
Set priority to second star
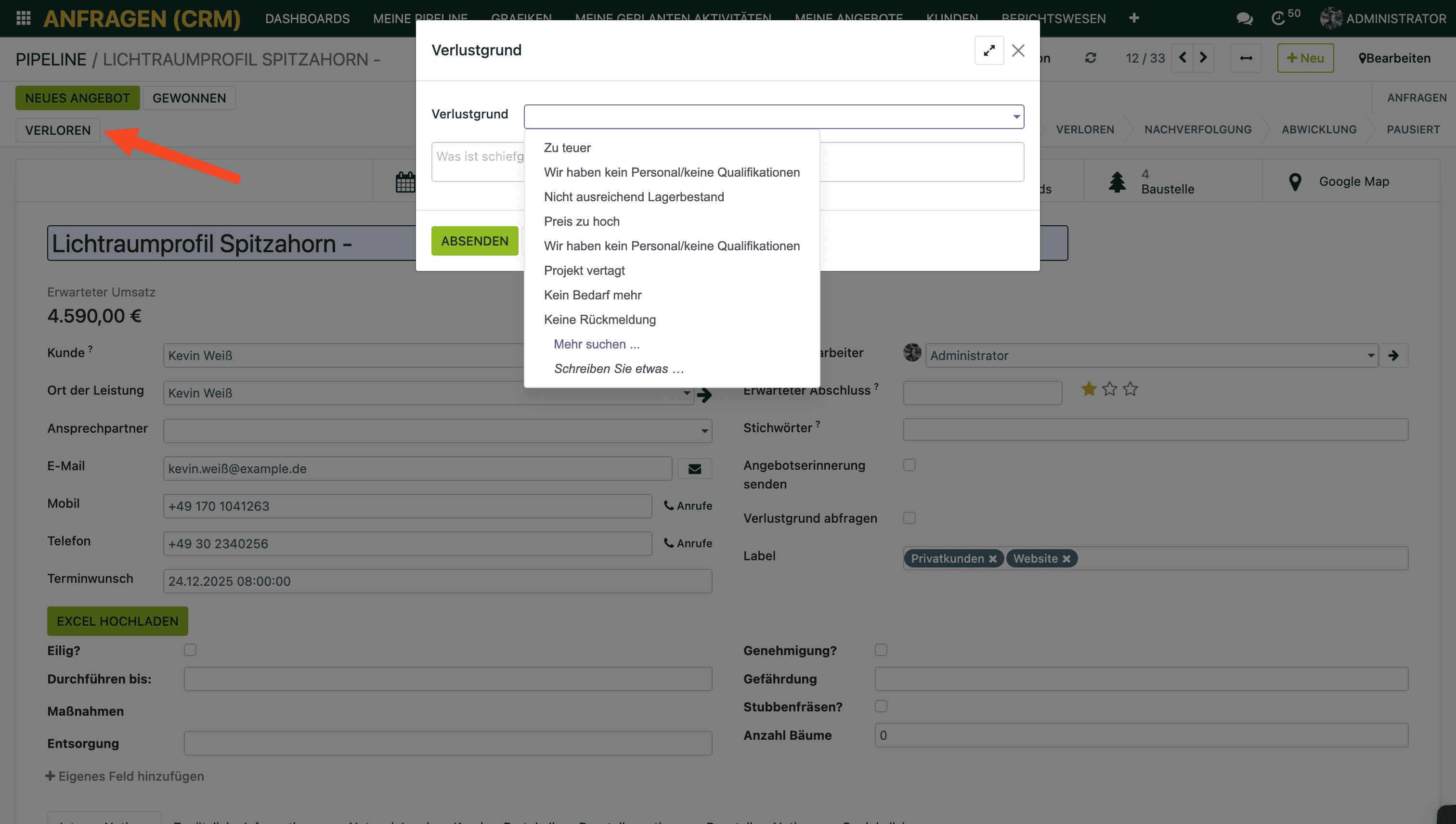(x=1109, y=389)
